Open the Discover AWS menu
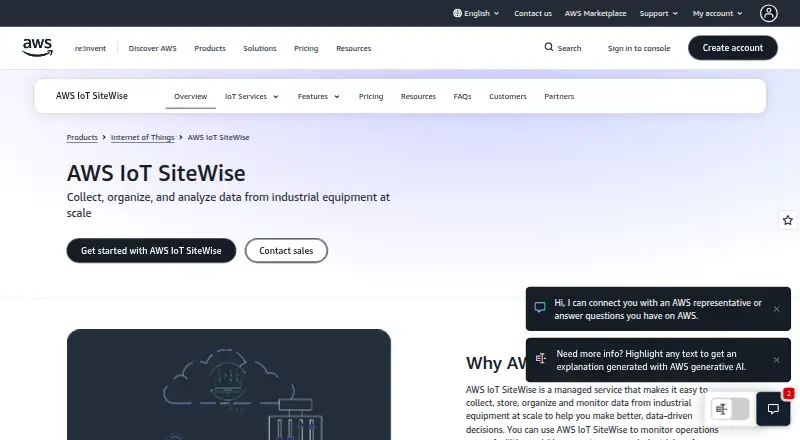Image resolution: width=800 pixels, height=440 pixels. [153, 48]
